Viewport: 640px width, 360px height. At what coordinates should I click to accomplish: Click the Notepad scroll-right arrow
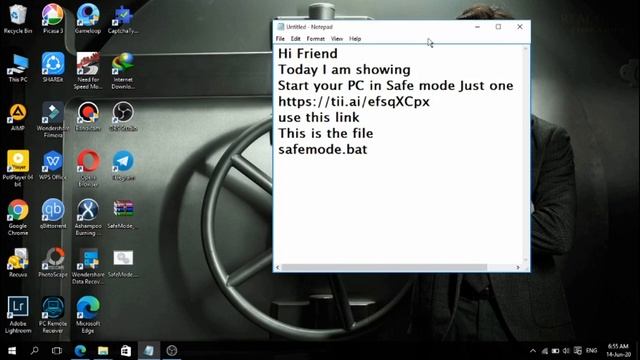(518, 268)
